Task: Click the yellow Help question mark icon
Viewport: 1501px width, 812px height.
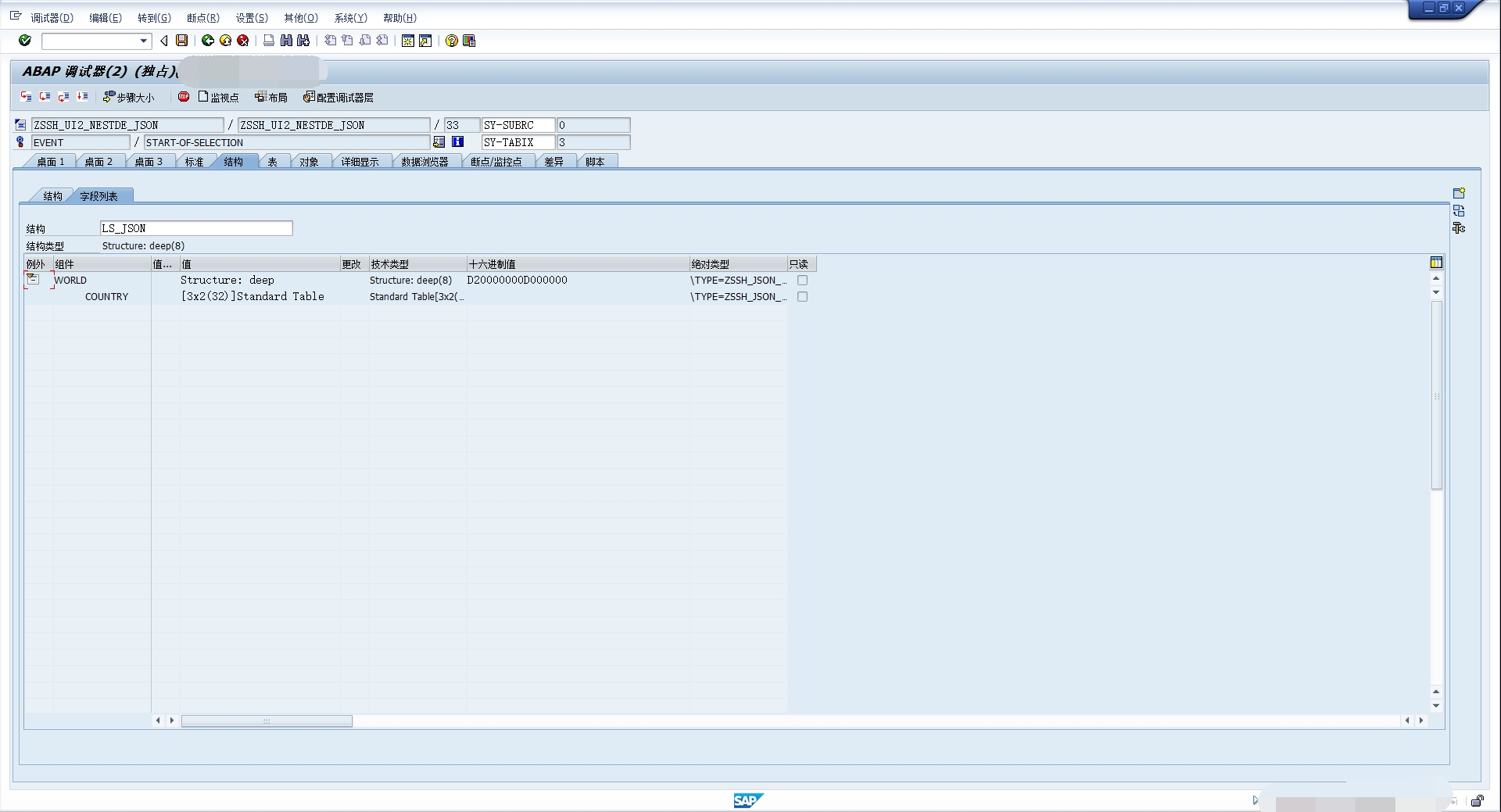Action: (x=452, y=41)
